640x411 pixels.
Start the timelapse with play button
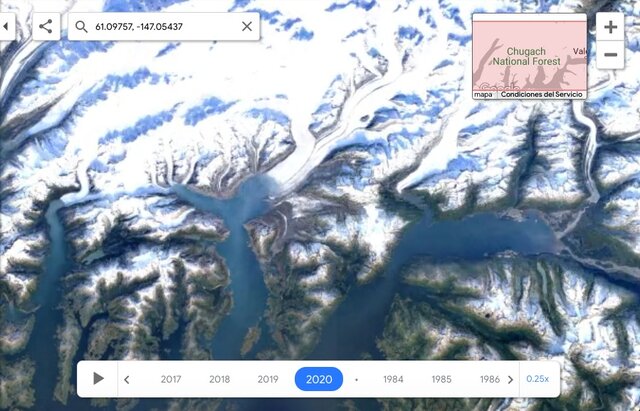(x=98, y=379)
